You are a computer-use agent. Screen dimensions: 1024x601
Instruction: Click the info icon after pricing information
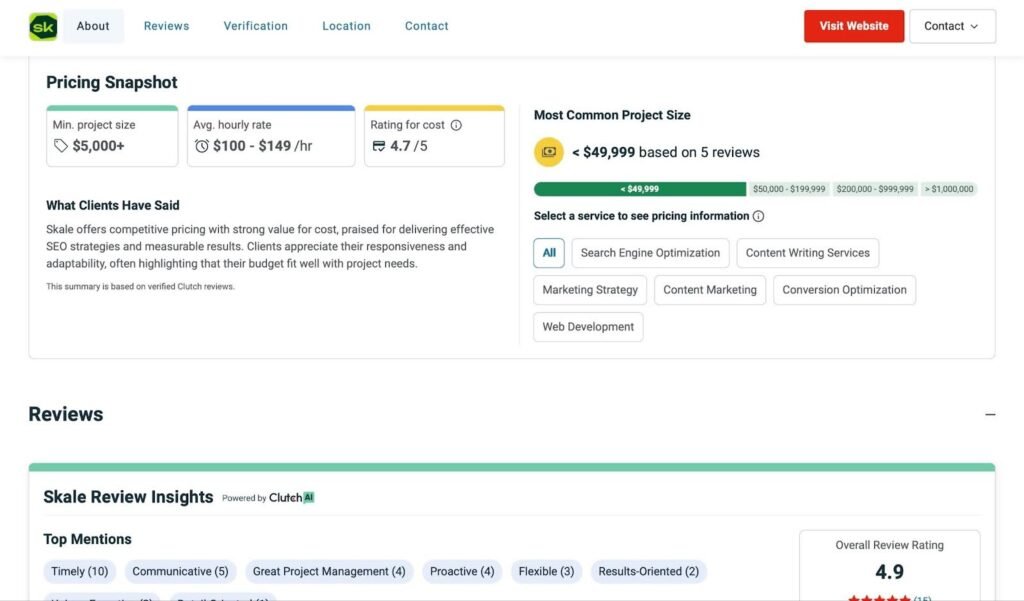758,216
